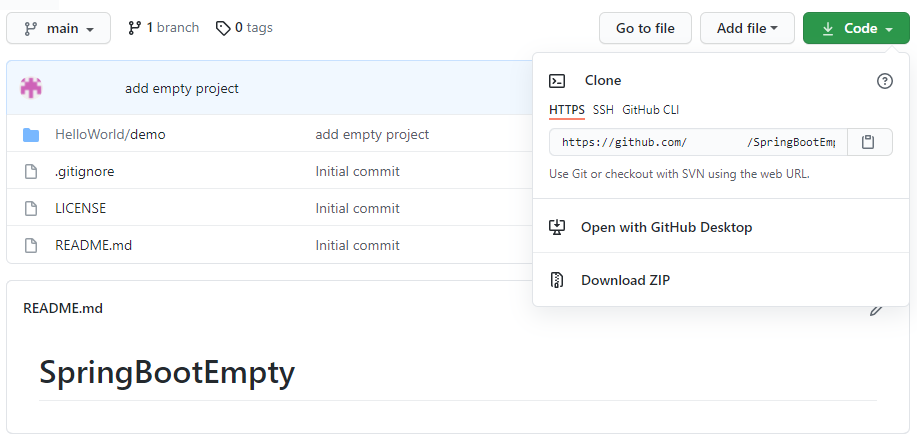The image size is (917, 444).
Task: Click the HelloWorld/demo folder icon
Action: point(31,135)
